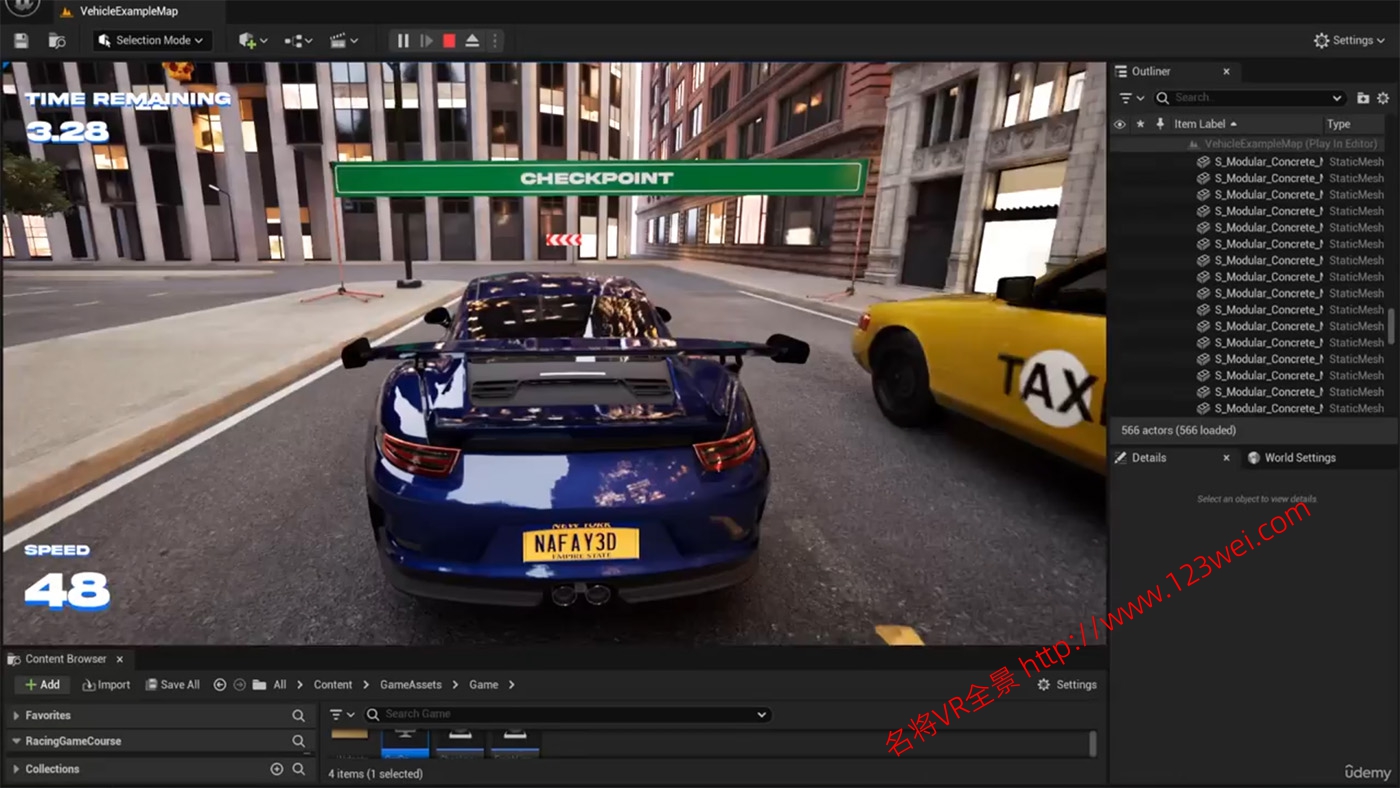Click the Eject from player button
Viewport: 1400px width, 788px height.
[472, 41]
